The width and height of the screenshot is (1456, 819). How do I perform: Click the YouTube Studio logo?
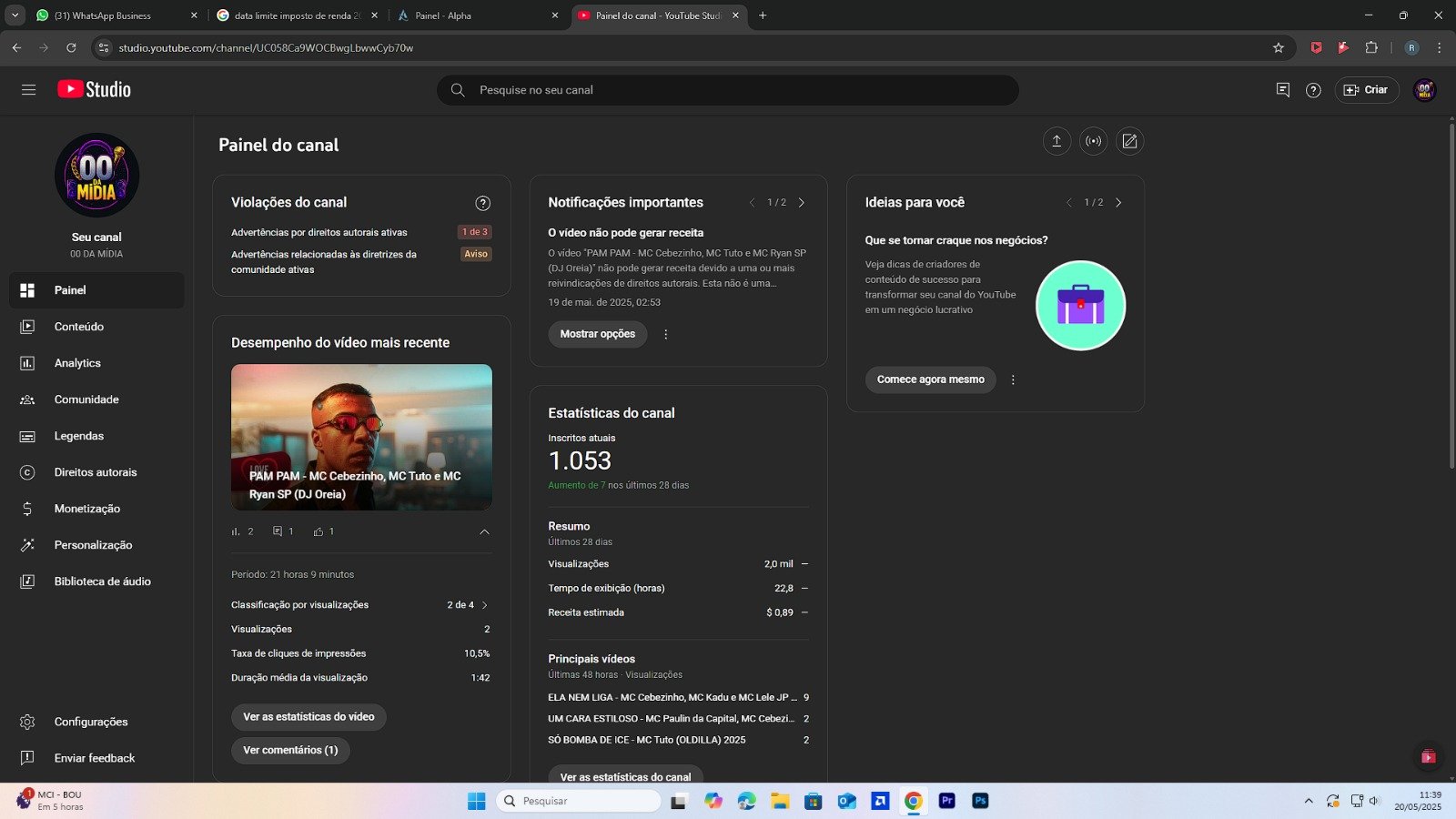pyautogui.click(x=95, y=89)
